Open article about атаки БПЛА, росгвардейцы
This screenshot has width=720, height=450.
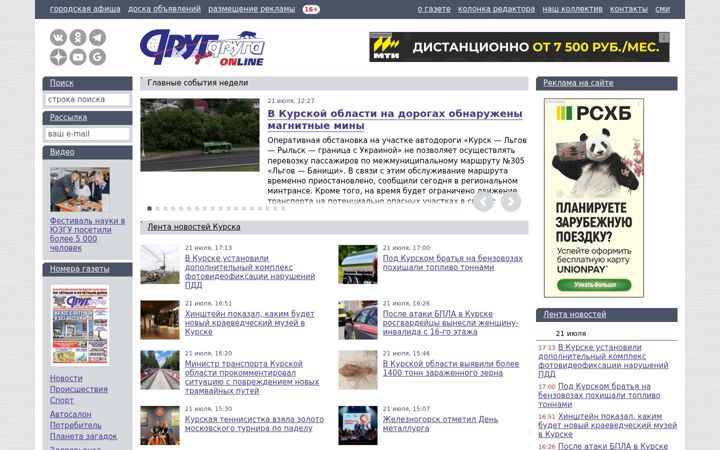(450, 322)
